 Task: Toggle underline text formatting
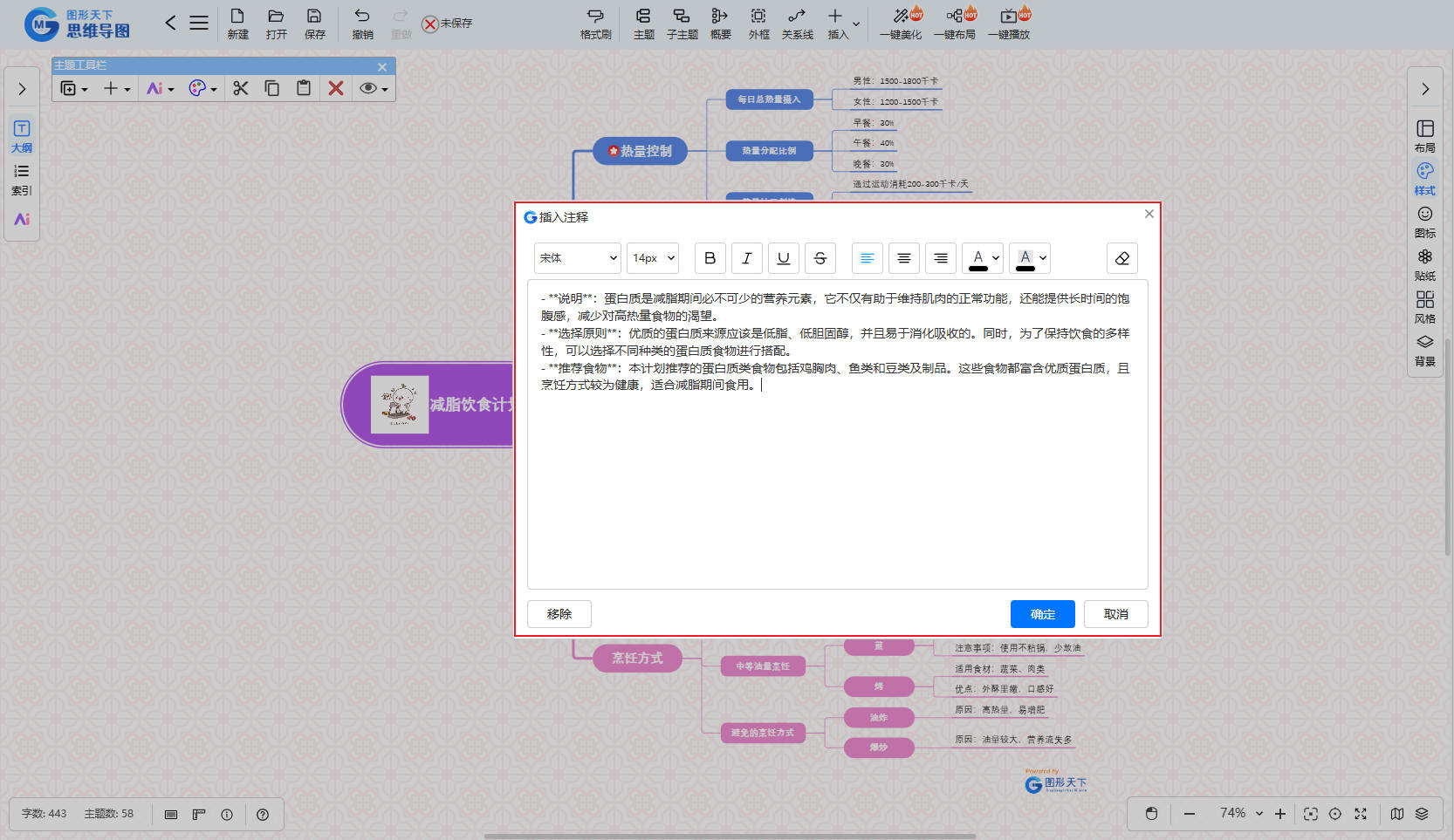783,258
